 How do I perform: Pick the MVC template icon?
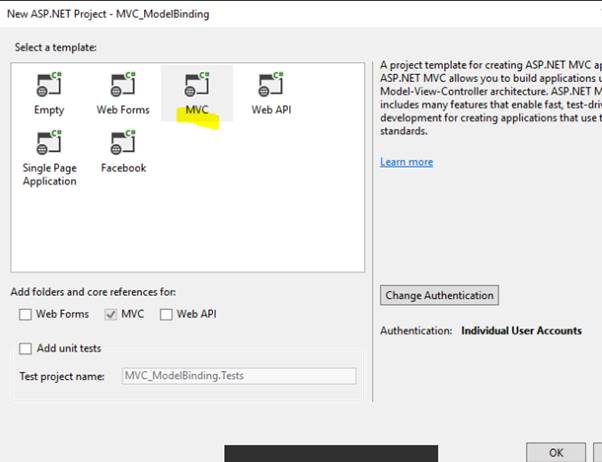click(197, 84)
